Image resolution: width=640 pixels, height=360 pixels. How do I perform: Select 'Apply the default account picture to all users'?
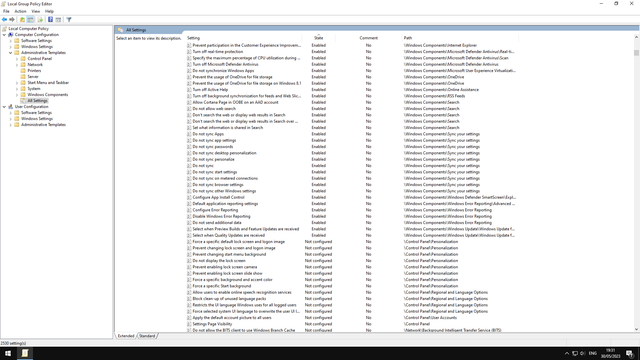(x=232, y=318)
